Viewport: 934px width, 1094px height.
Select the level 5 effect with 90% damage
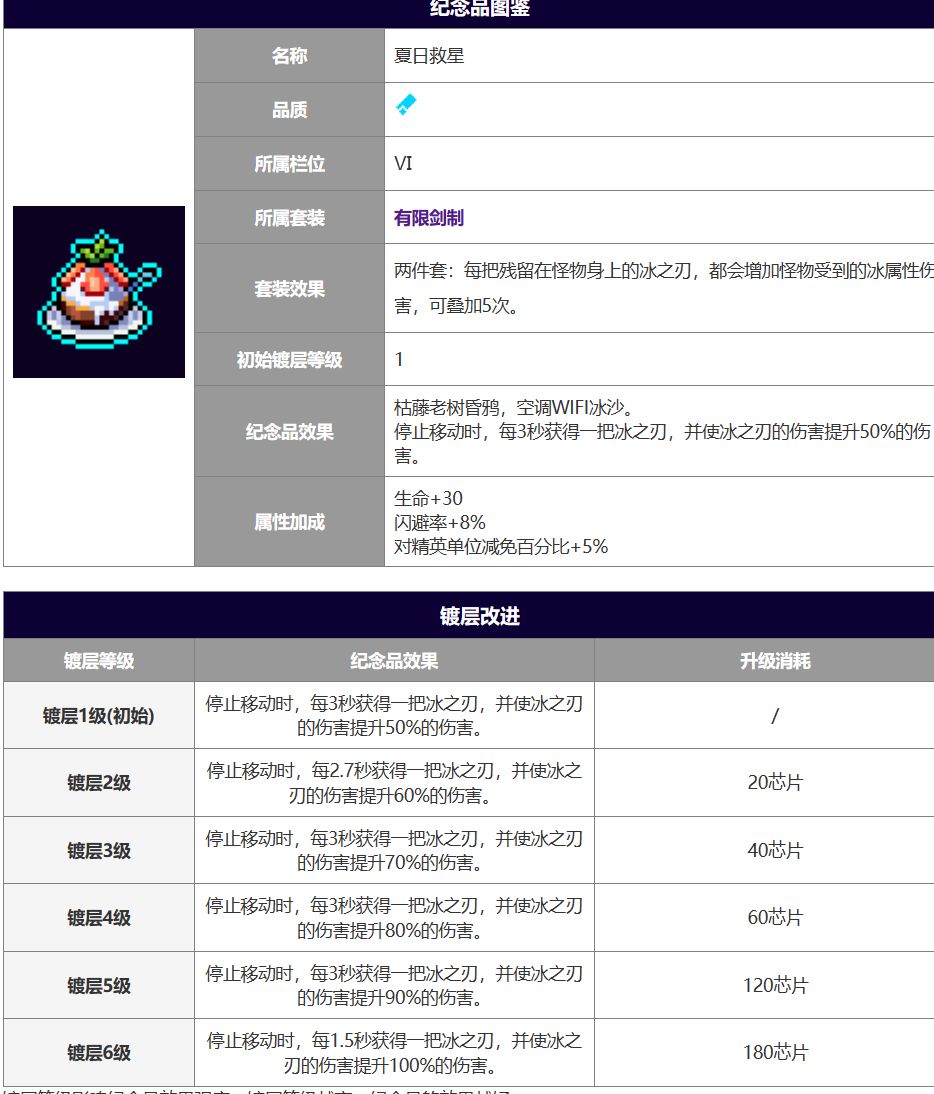[394, 985]
